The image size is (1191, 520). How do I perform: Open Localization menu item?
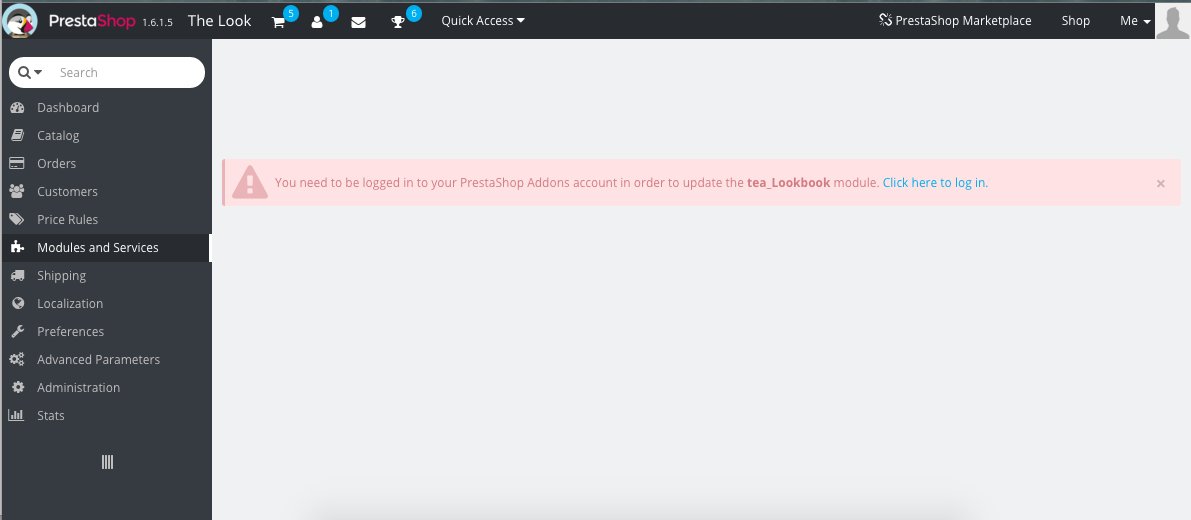106,303
